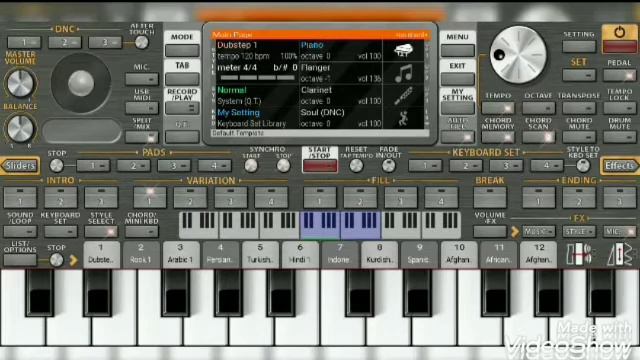Select FILL 4

(441, 198)
